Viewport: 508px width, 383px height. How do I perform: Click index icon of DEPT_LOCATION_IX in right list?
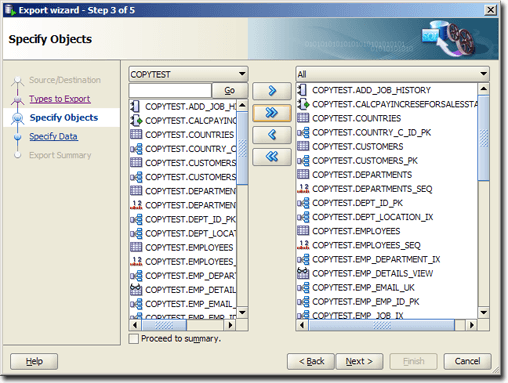303,217
